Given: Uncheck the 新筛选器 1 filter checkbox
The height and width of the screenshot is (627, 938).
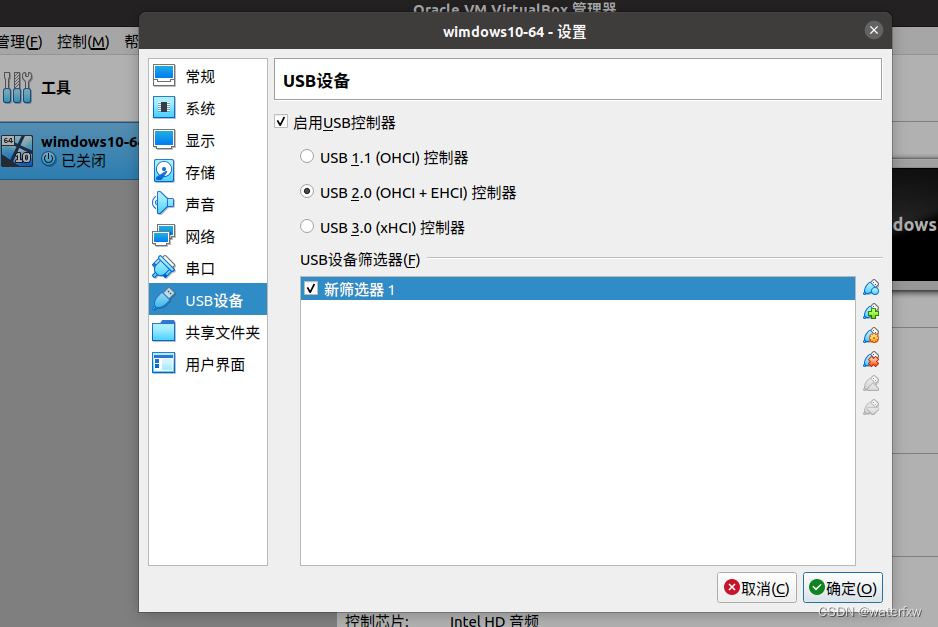Looking at the screenshot, I should coord(311,288).
